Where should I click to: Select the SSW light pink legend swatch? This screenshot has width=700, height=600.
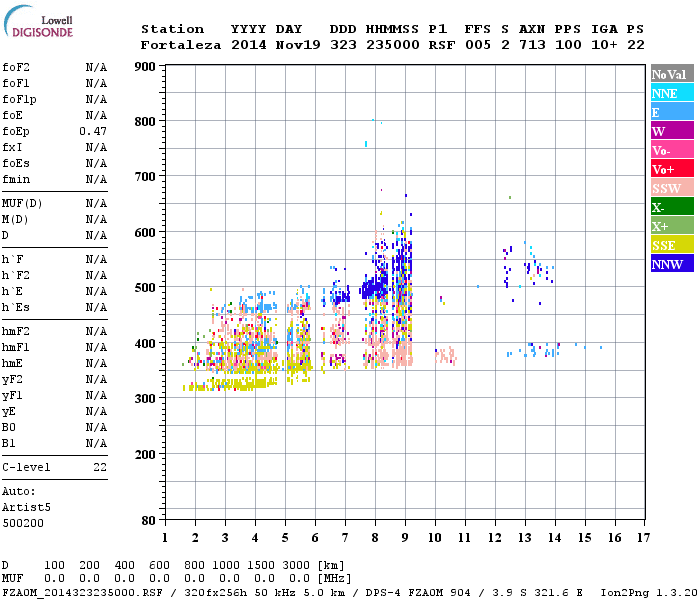point(672,188)
